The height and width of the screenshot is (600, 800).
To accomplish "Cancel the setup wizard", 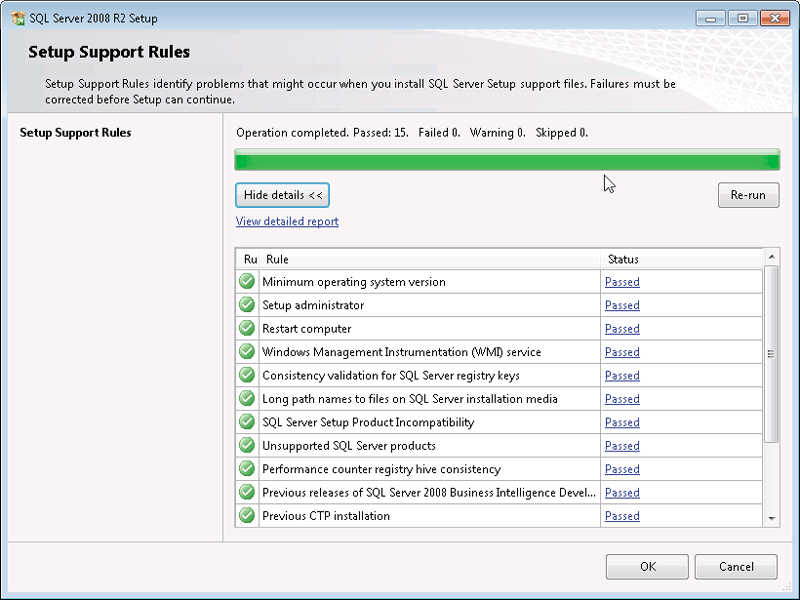I will pos(736,567).
